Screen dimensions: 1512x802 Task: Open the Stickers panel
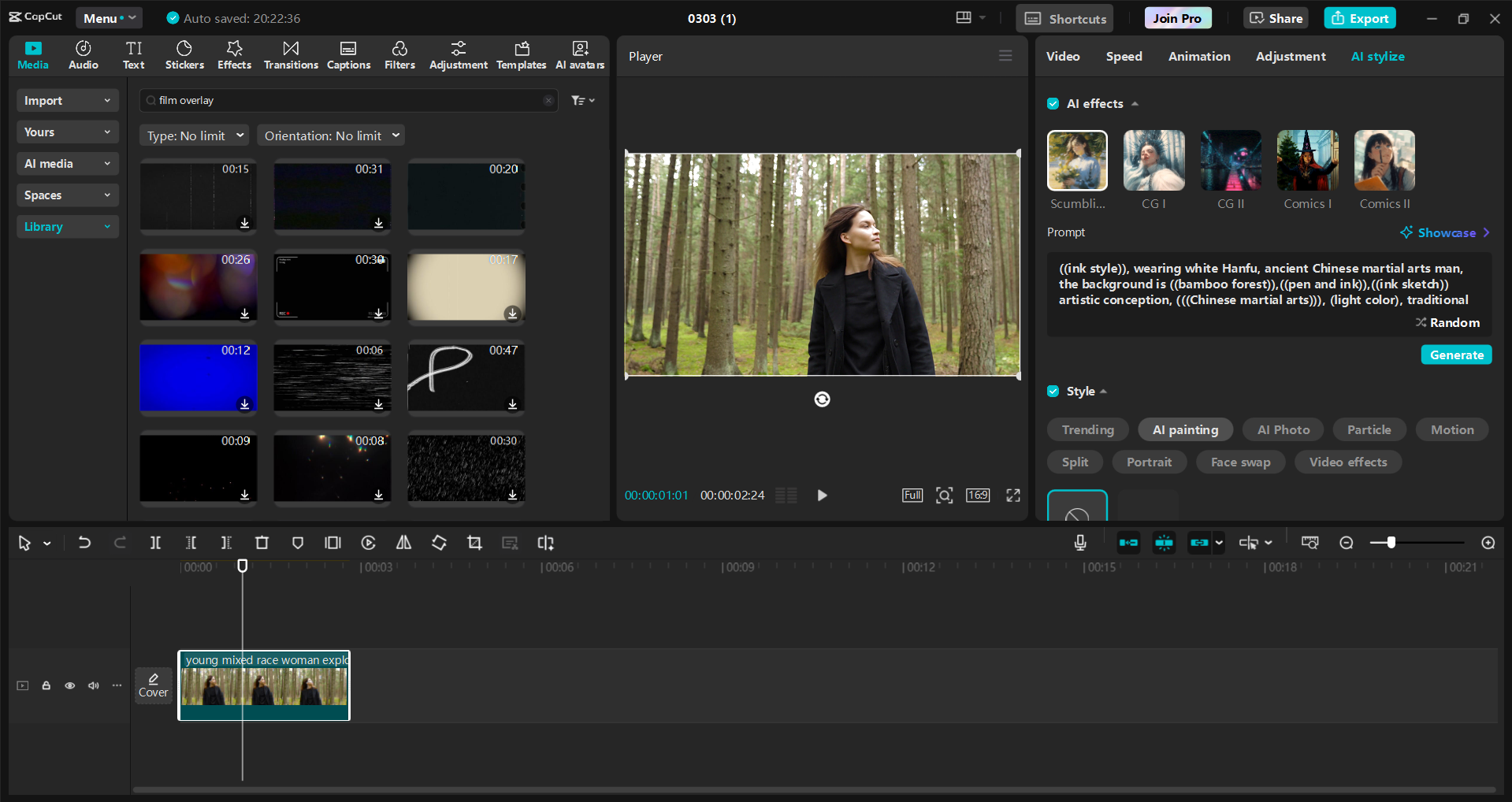[184, 55]
